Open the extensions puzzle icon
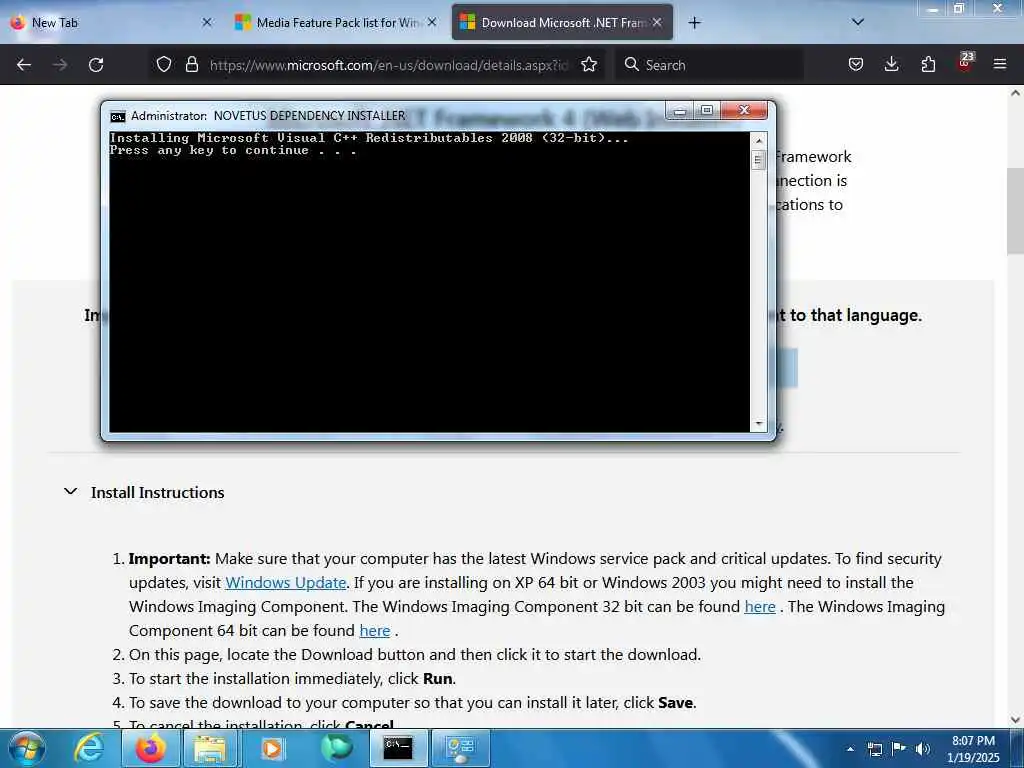 928,64
